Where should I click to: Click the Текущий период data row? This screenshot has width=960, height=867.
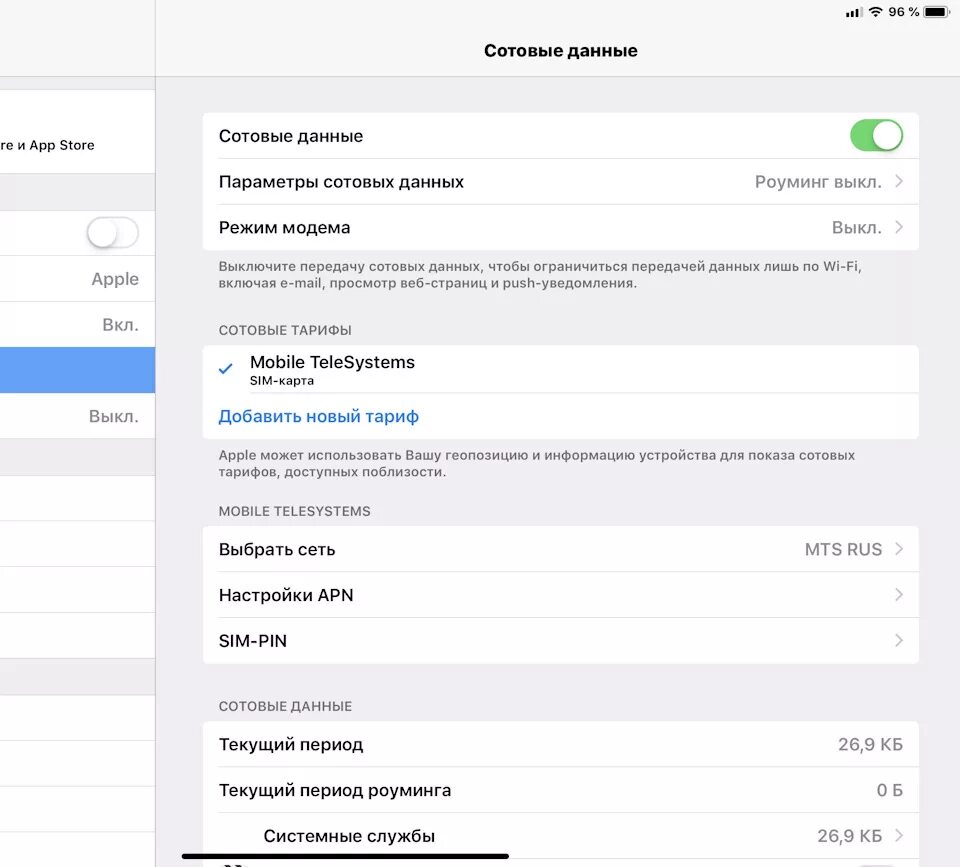point(560,744)
